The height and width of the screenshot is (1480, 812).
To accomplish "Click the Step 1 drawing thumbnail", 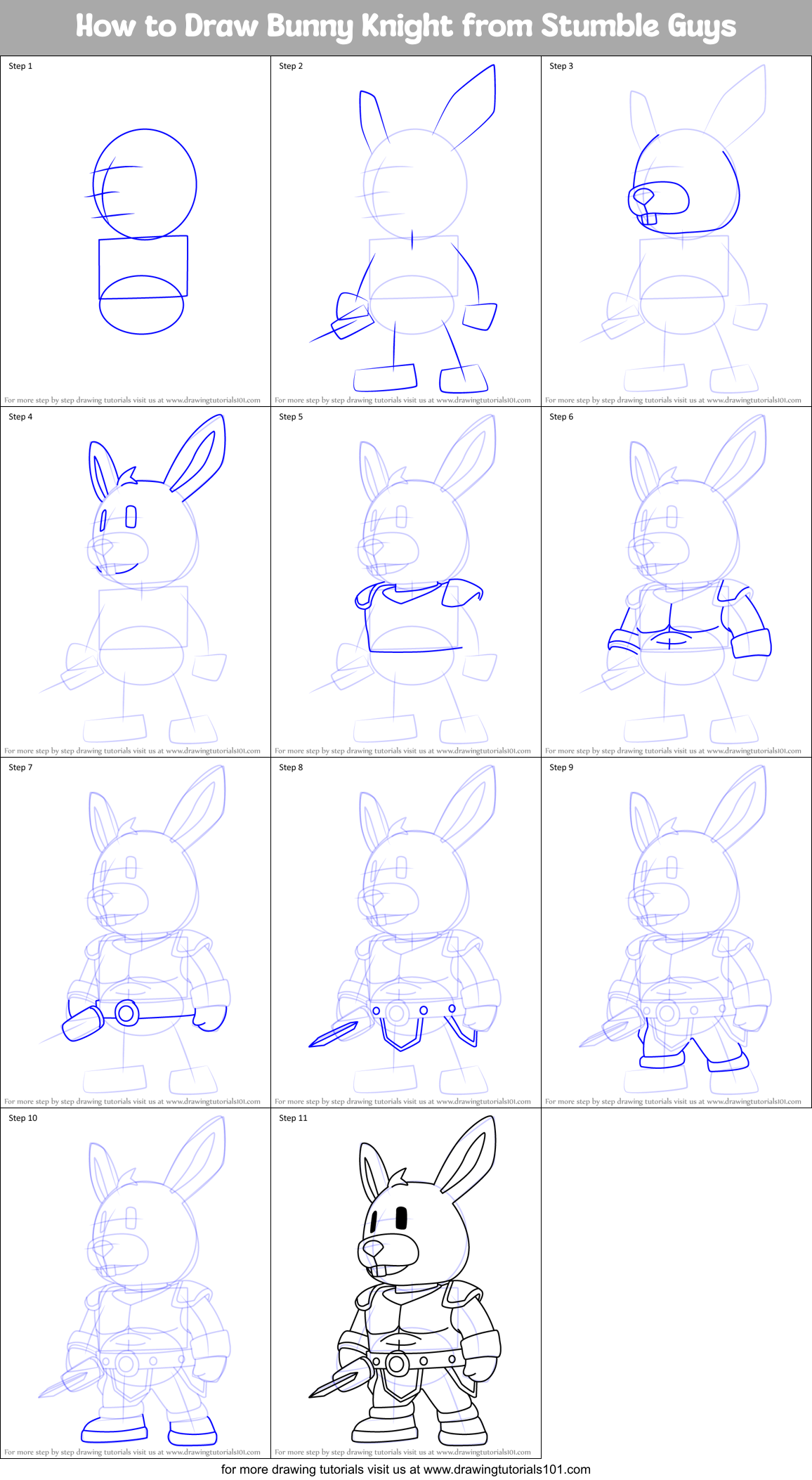I will pyautogui.click(x=136, y=231).
